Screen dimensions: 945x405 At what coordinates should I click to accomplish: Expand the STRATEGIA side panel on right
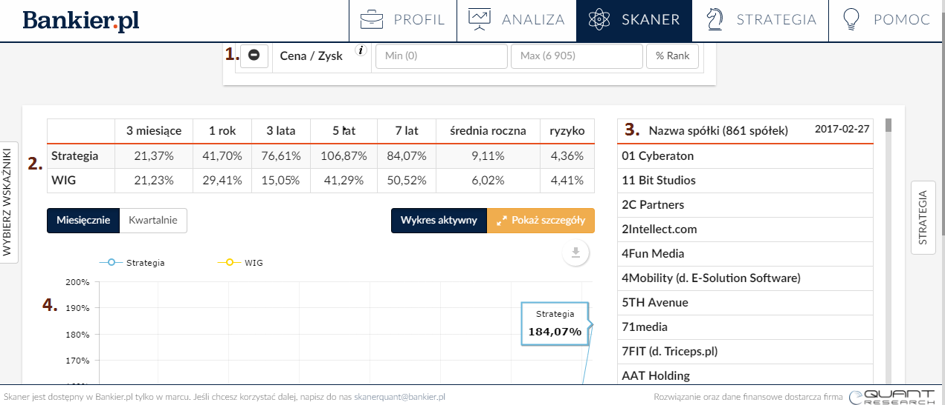[x=923, y=218]
